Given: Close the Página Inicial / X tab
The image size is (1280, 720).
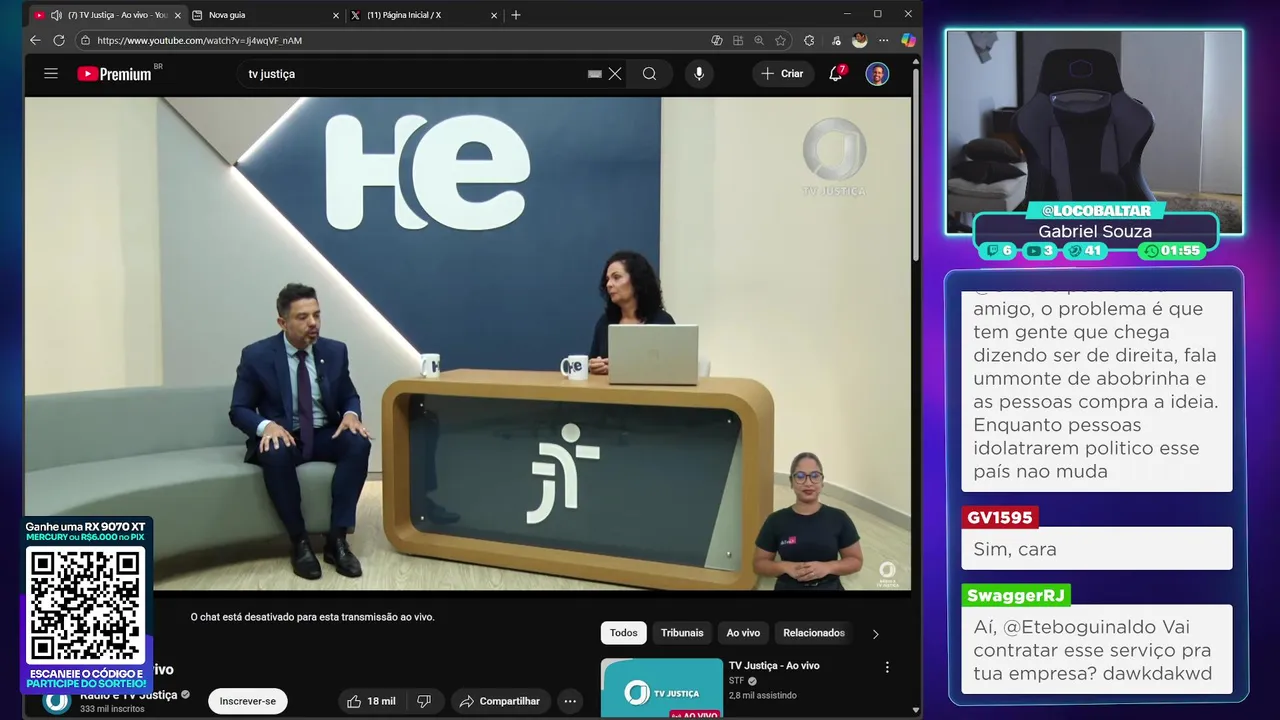Looking at the screenshot, I should click(494, 15).
